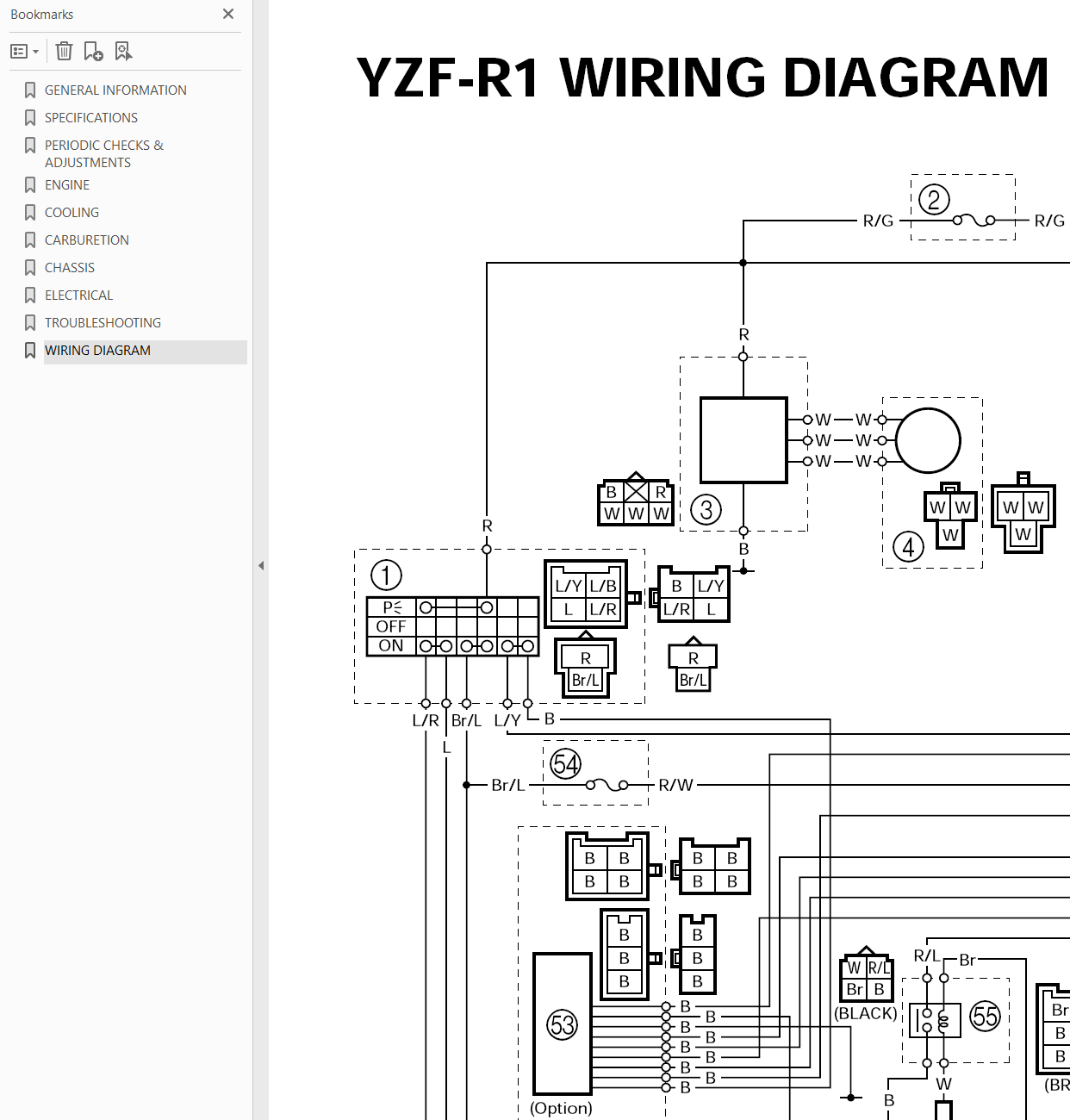Select the CHASSIS bookmark
The width and height of the screenshot is (1070, 1120).
pyautogui.click(x=70, y=268)
